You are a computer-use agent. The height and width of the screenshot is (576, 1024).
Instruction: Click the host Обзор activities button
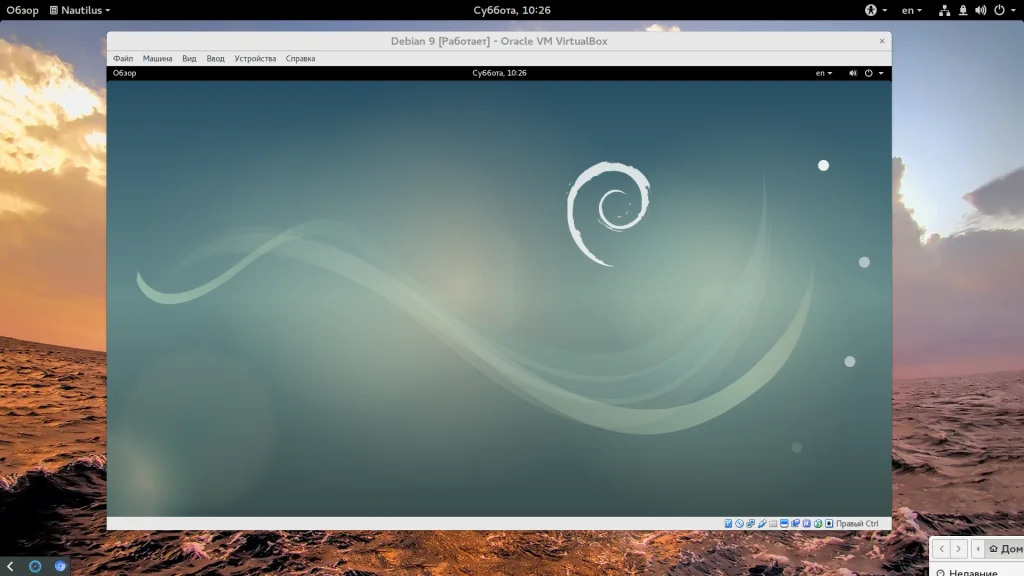pyautogui.click(x=22, y=10)
